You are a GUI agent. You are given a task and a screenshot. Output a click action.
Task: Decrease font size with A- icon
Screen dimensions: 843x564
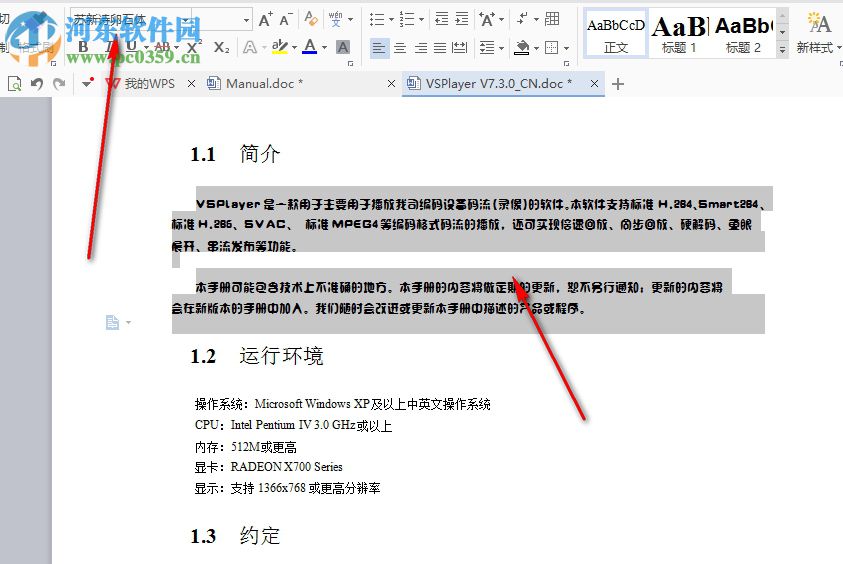[285, 19]
